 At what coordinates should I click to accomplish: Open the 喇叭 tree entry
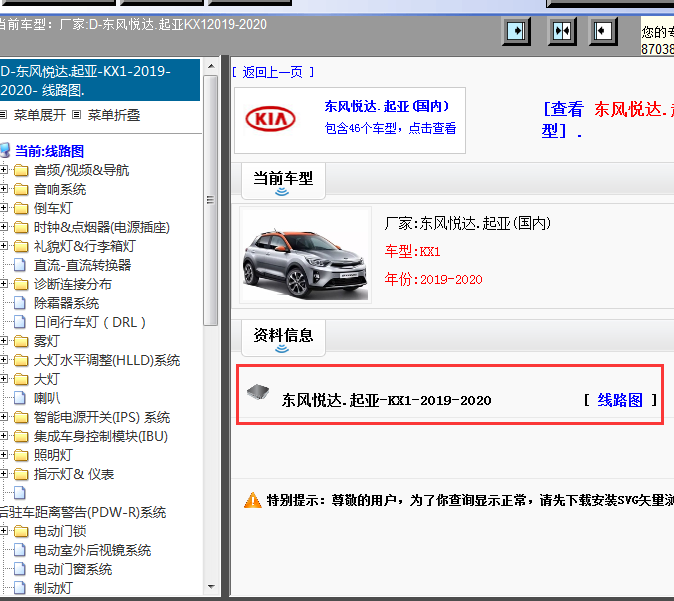coord(47,398)
